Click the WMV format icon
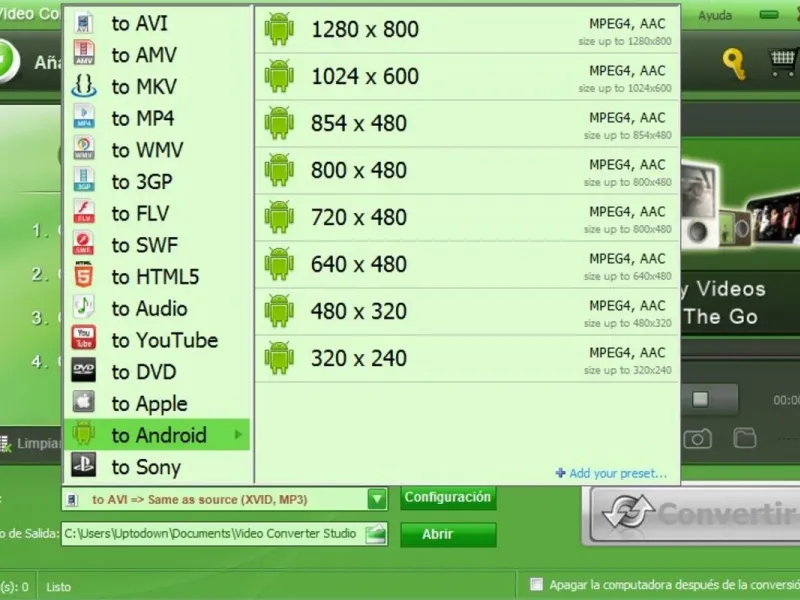 [x=84, y=149]
